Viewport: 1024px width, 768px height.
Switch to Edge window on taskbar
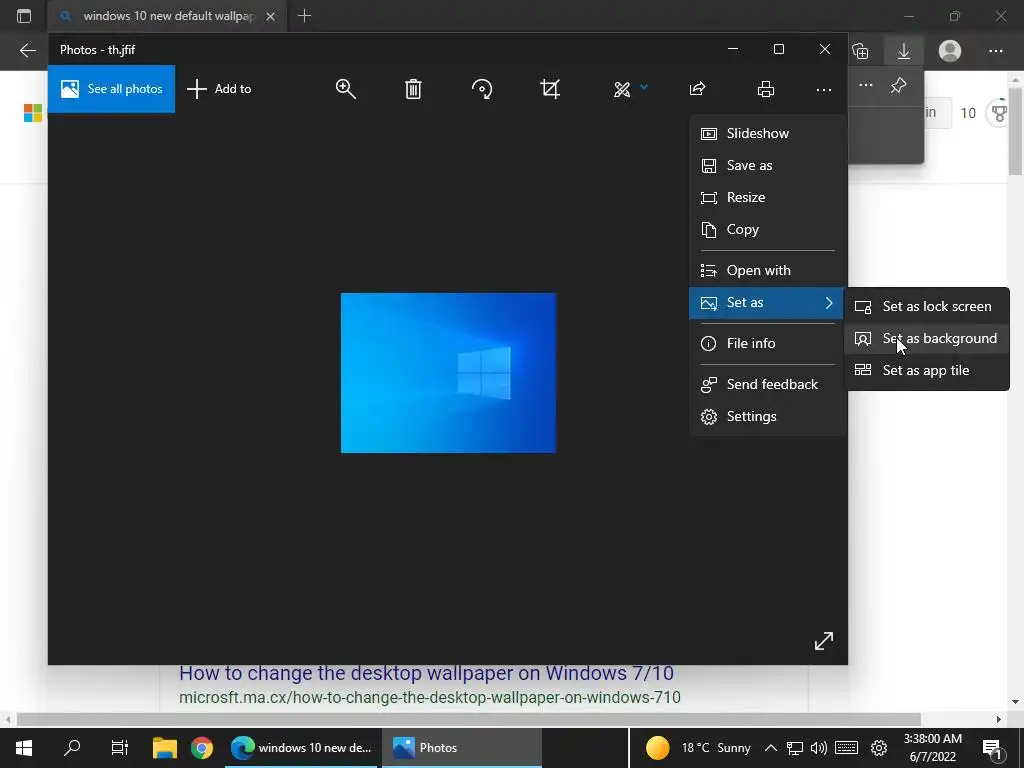pos(301,748)
